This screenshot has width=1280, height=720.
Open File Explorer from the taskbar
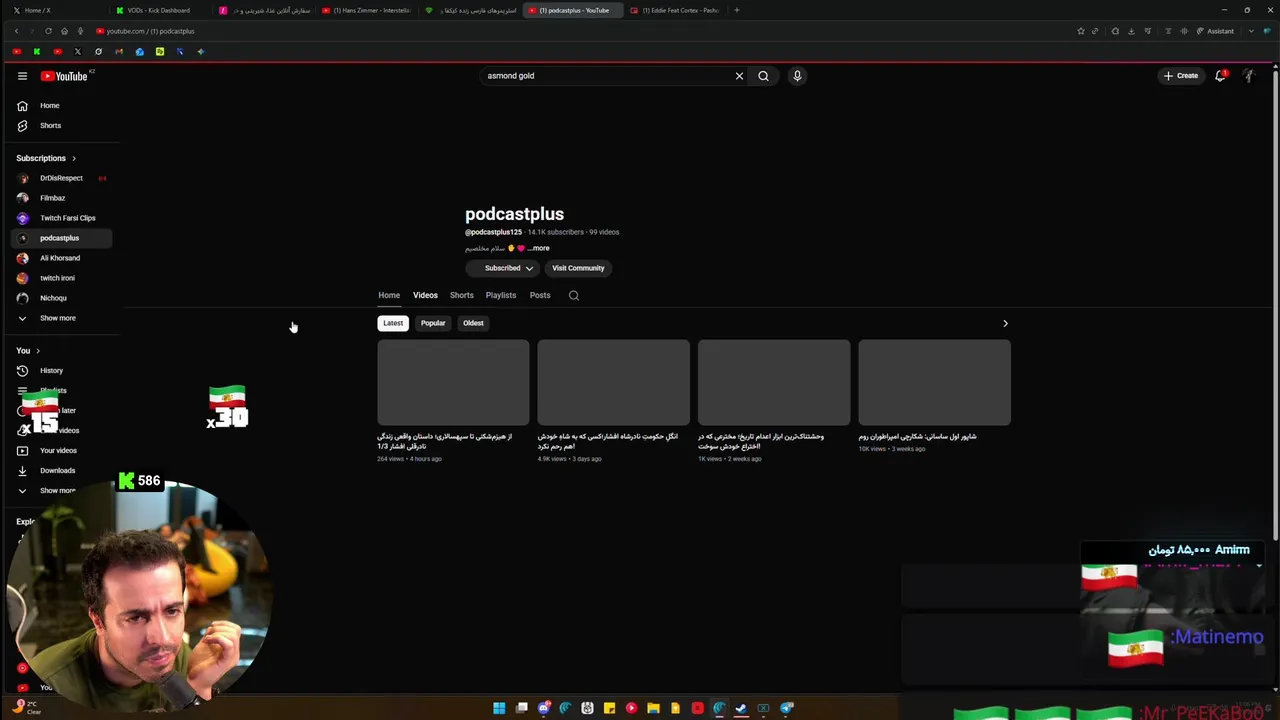point(653,708)
